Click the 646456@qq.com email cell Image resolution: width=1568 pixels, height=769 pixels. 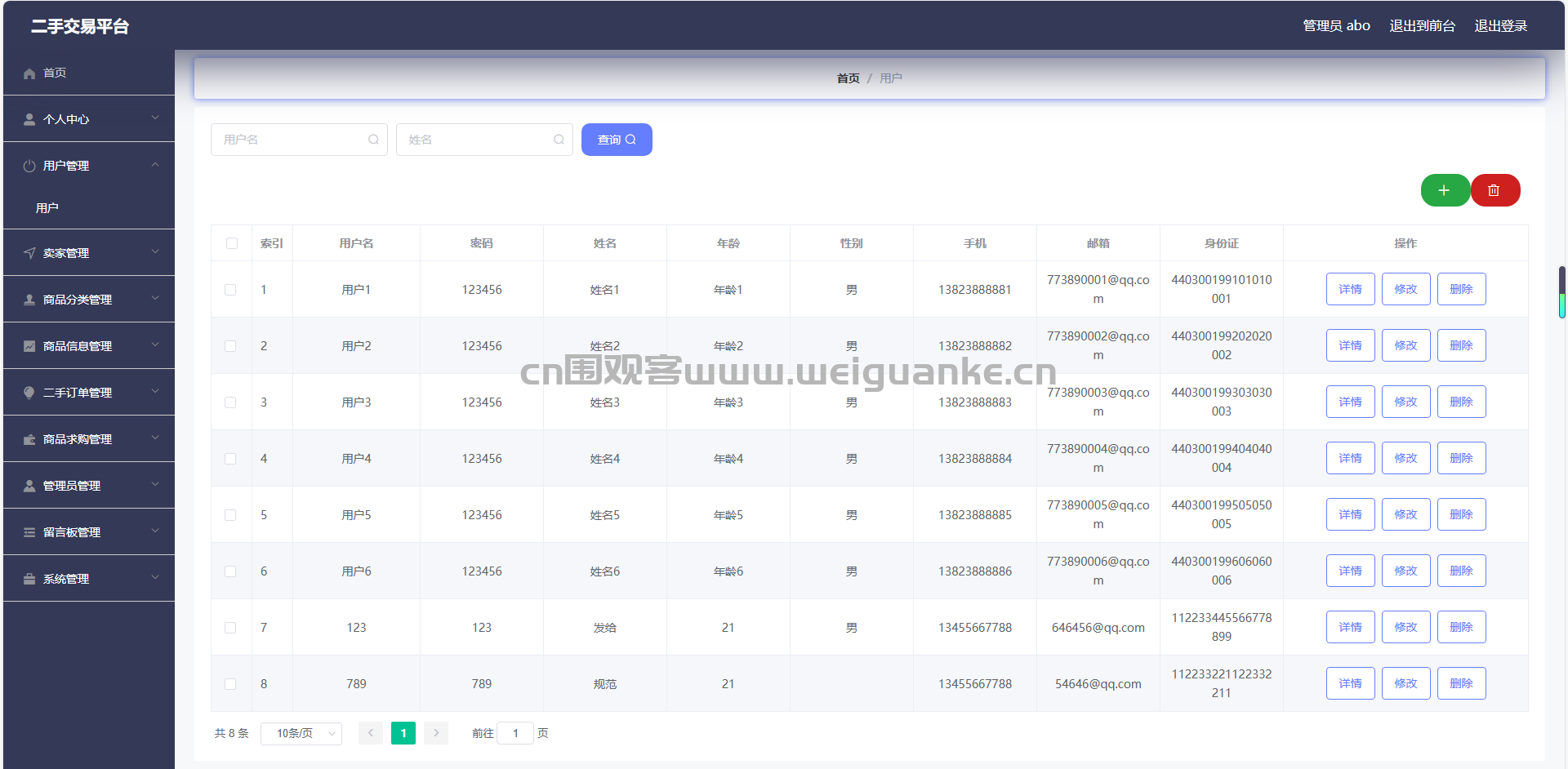(1098, 628)
